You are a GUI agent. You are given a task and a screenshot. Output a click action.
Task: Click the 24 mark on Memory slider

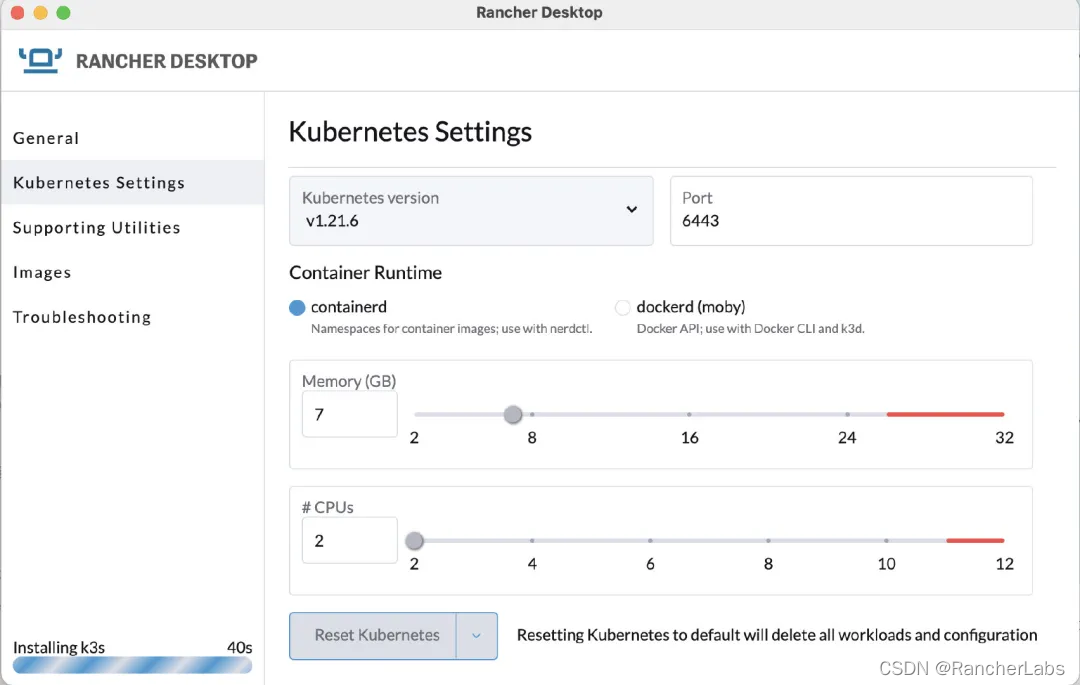coord(847,438)
